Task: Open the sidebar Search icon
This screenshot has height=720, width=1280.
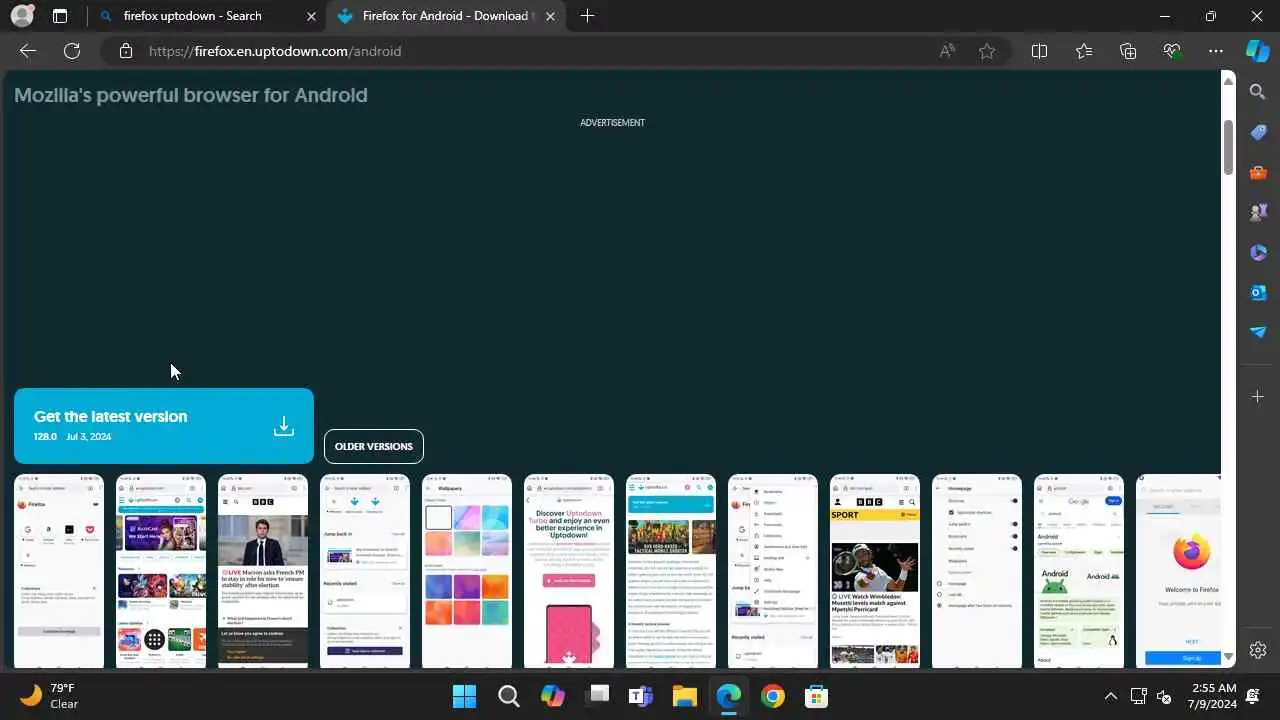Action: click(x=1258, y=92)
